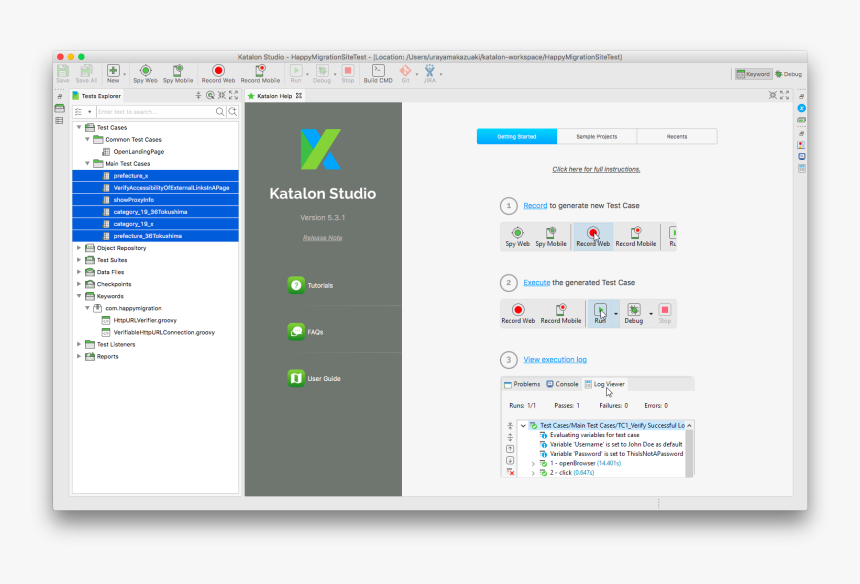This screenshot has width=860, height=584.
Task: Open the New dropdown arrow
Action: pos(125,74)
